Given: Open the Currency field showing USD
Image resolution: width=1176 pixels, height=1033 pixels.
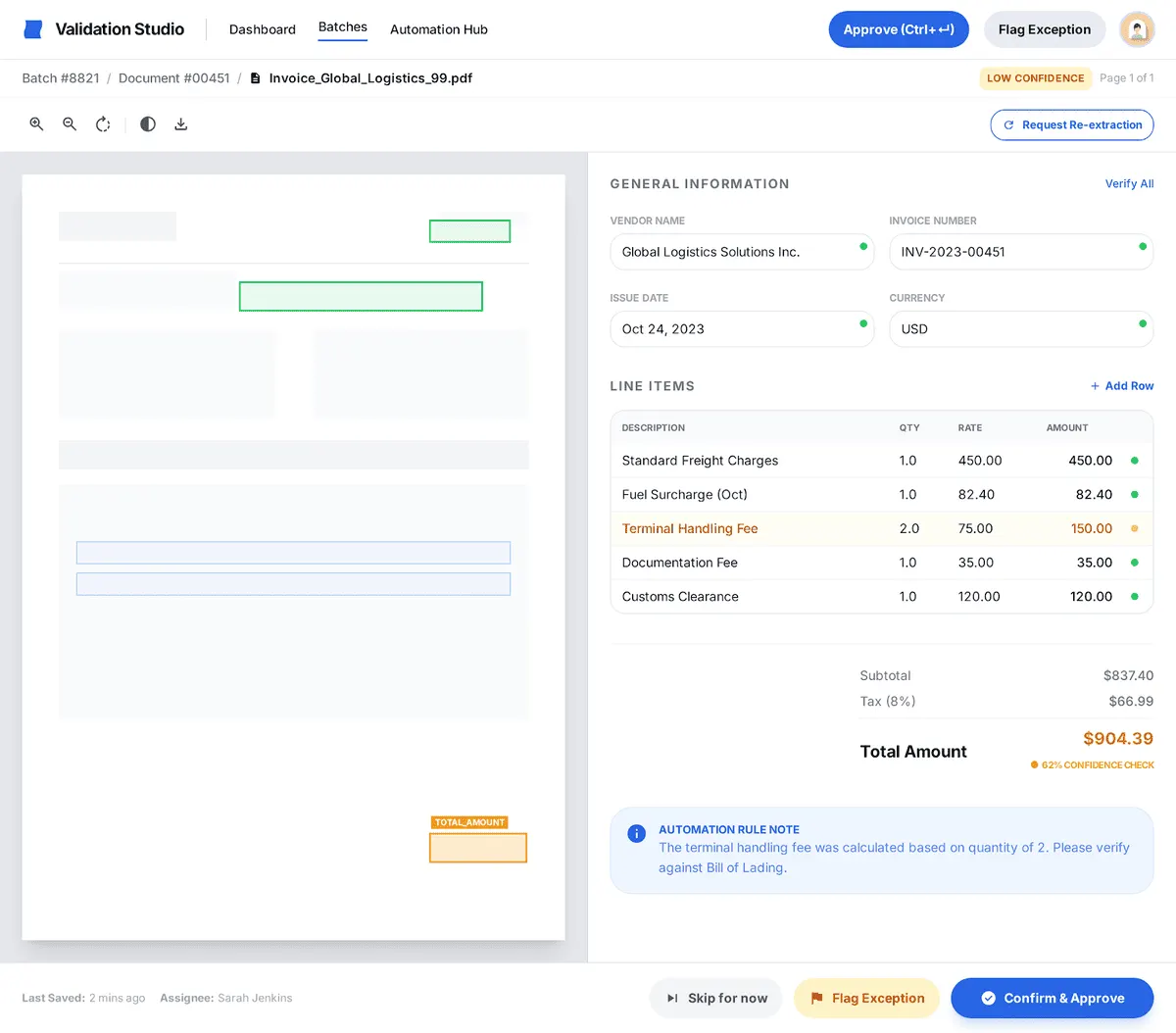Looking at the screenshot, I should 1021,328.
